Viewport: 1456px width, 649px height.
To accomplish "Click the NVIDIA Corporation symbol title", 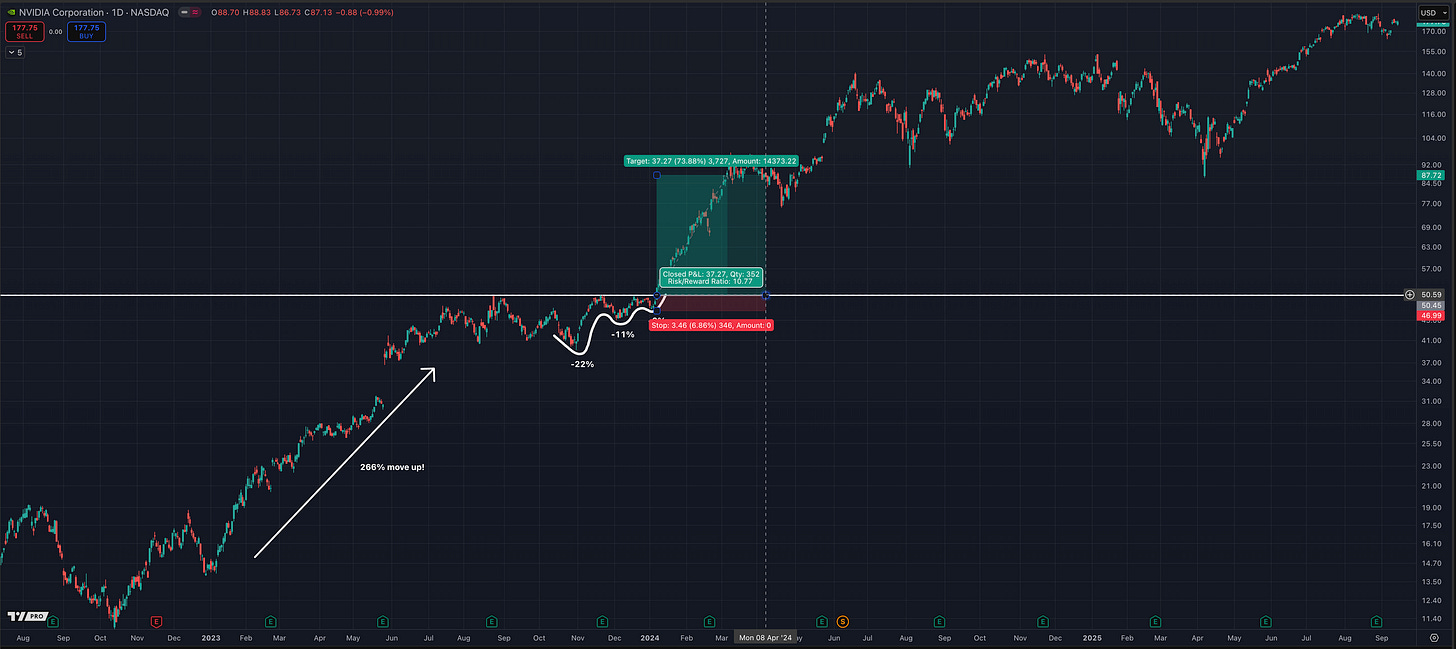I will click(64, 12).
